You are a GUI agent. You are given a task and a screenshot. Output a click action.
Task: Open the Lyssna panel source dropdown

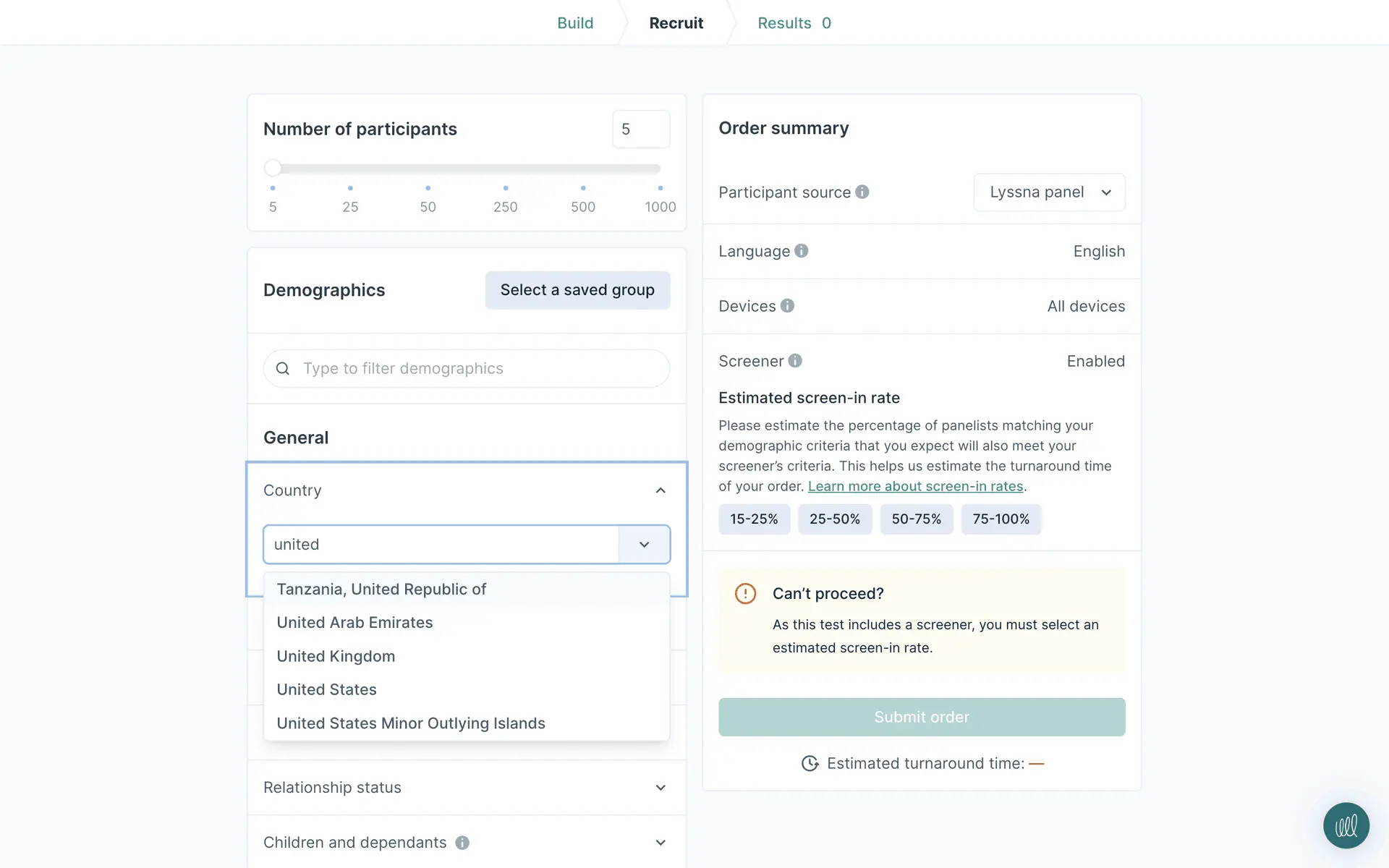tap(1049, 192)
